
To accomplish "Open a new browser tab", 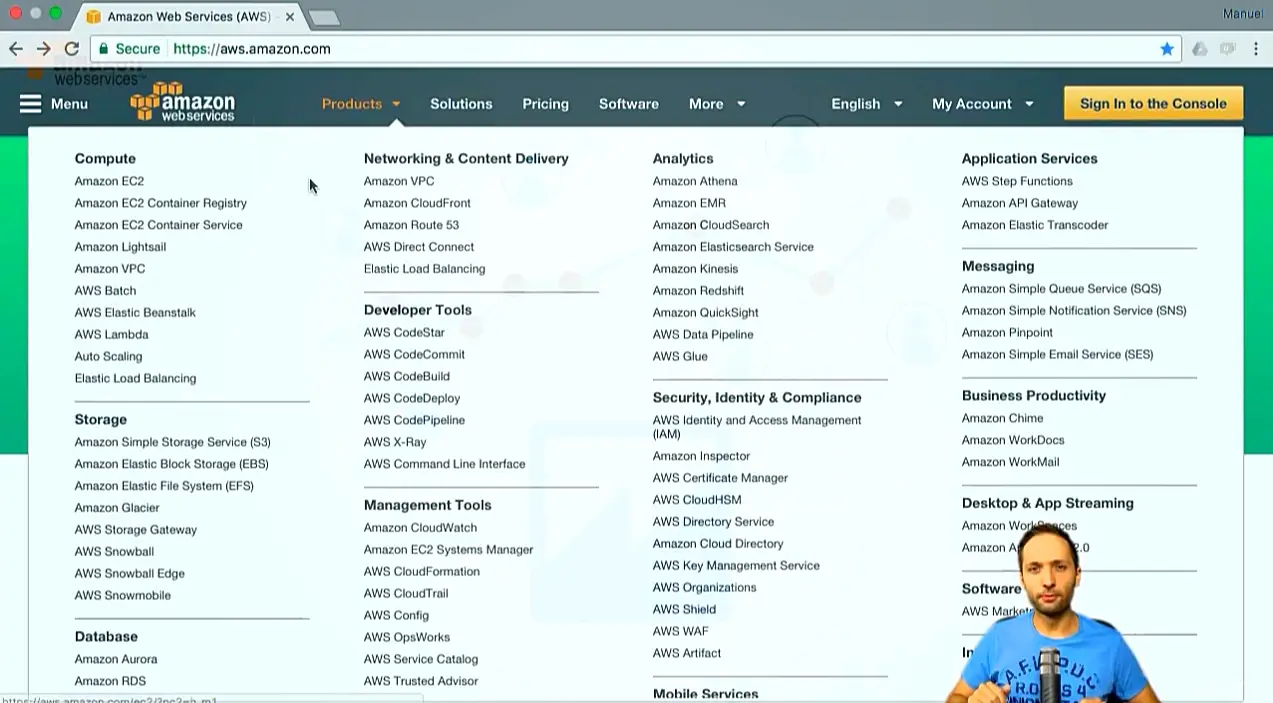I will (324, 17).
